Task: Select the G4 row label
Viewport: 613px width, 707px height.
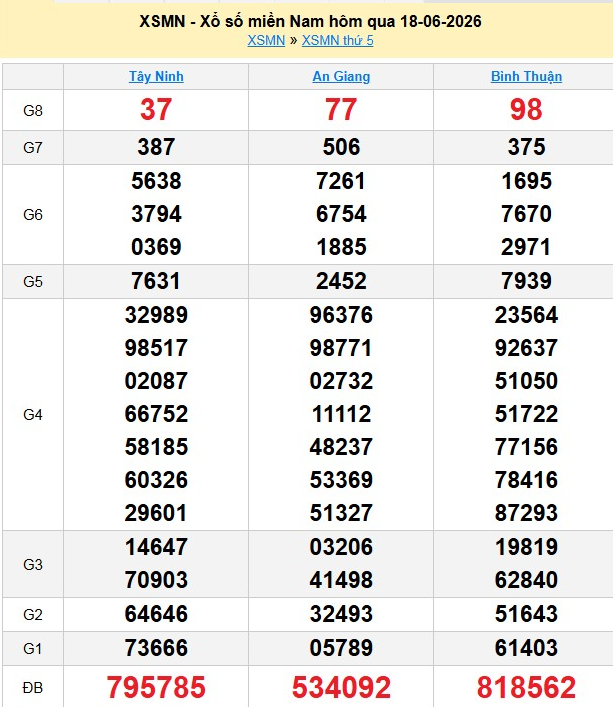Action: coord(33,415)
